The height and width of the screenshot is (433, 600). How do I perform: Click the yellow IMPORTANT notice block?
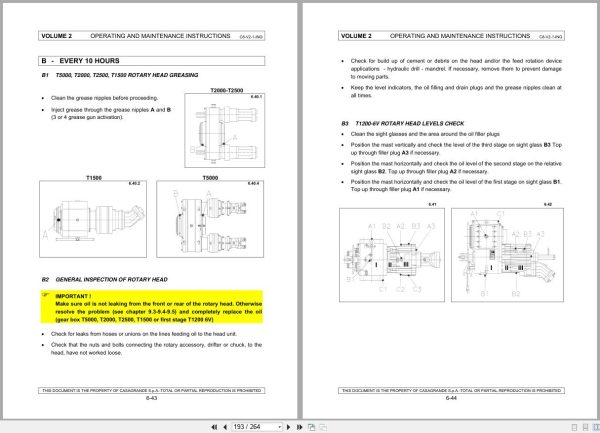coord(152,307)
